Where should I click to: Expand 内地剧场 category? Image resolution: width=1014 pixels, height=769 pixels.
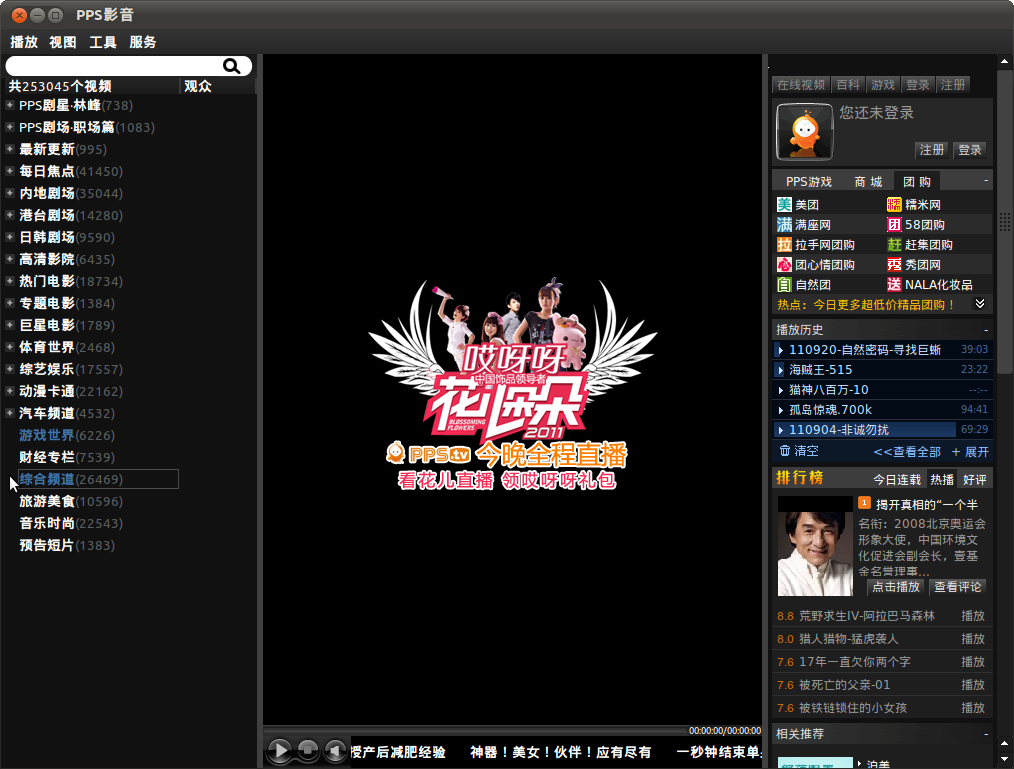coord(10,193)
